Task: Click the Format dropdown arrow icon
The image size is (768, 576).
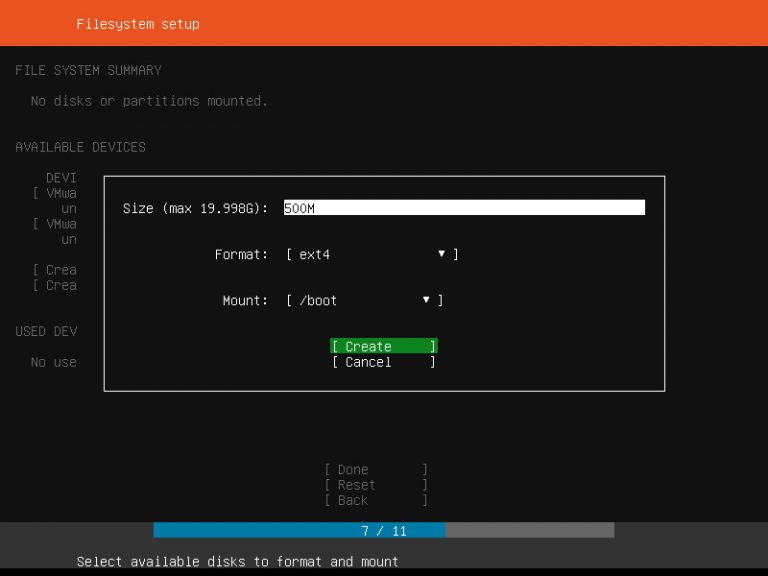Action: tap(441, 254)
